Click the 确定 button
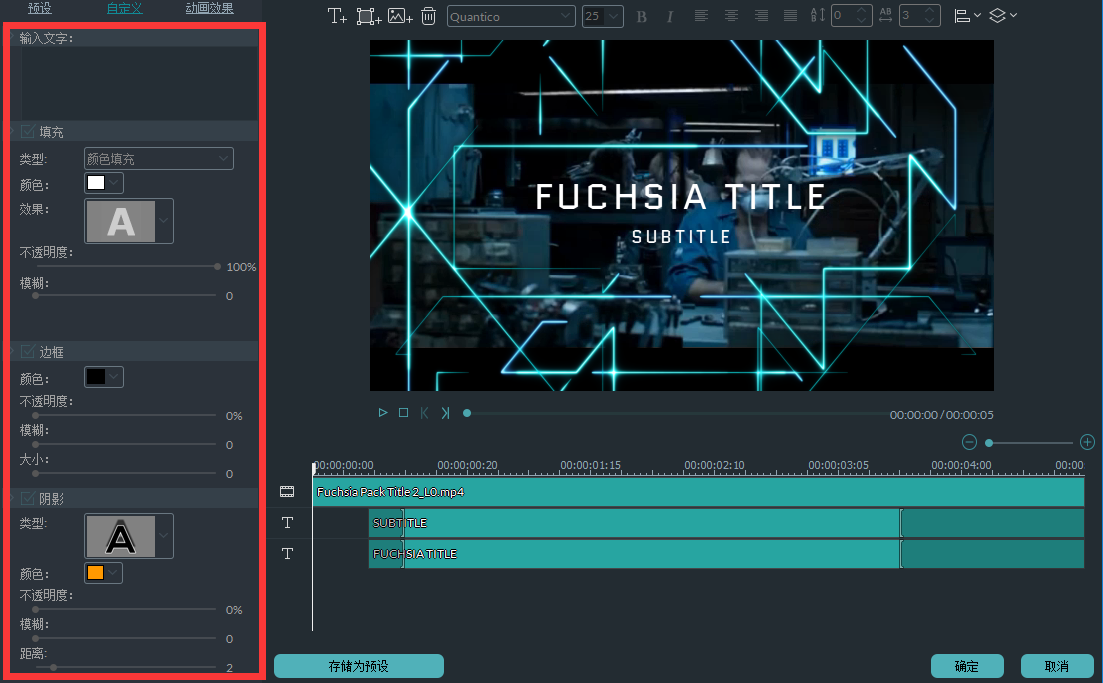The image size is (1103, 683). click(967, 666)
